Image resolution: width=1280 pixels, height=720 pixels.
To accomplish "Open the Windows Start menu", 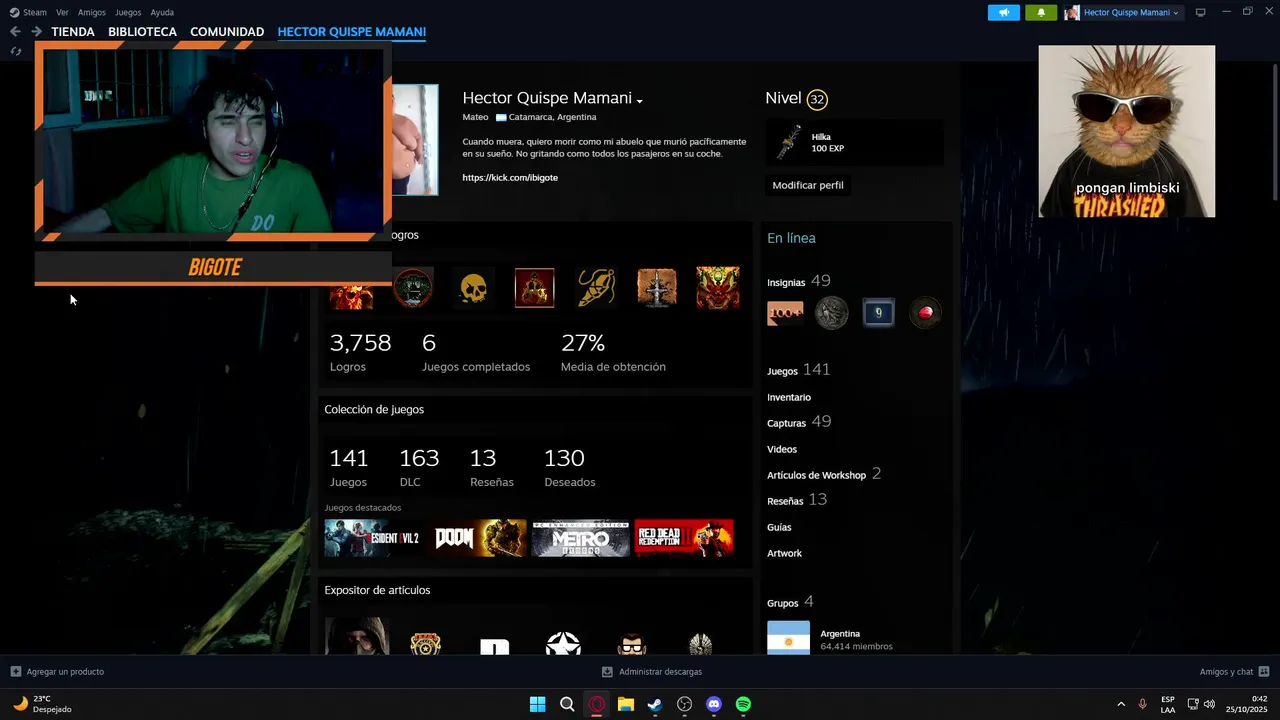I will coord(537,704).
